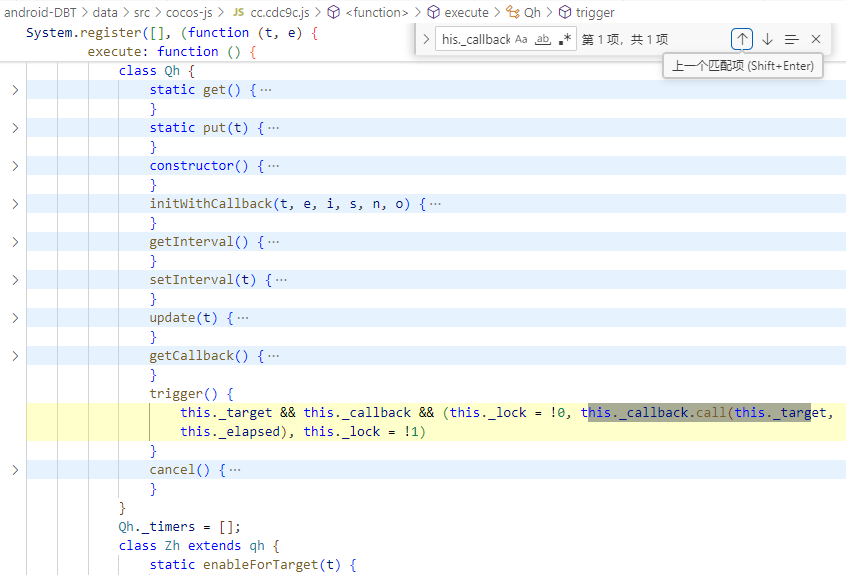The height and width of the screenshot is (575, 846).
Task: Click highlighted this._callback.call match
Action: point(699,413)
